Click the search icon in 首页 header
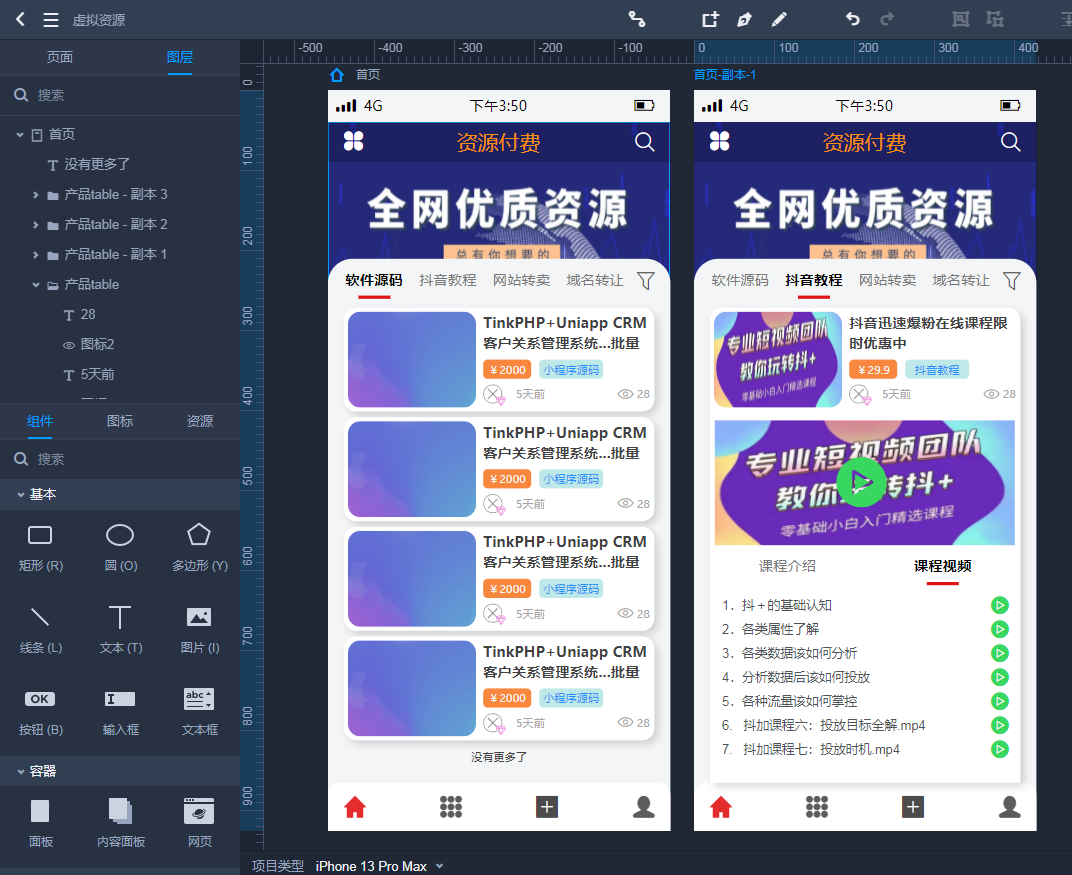1072x875 pixels. coord(645,142)
